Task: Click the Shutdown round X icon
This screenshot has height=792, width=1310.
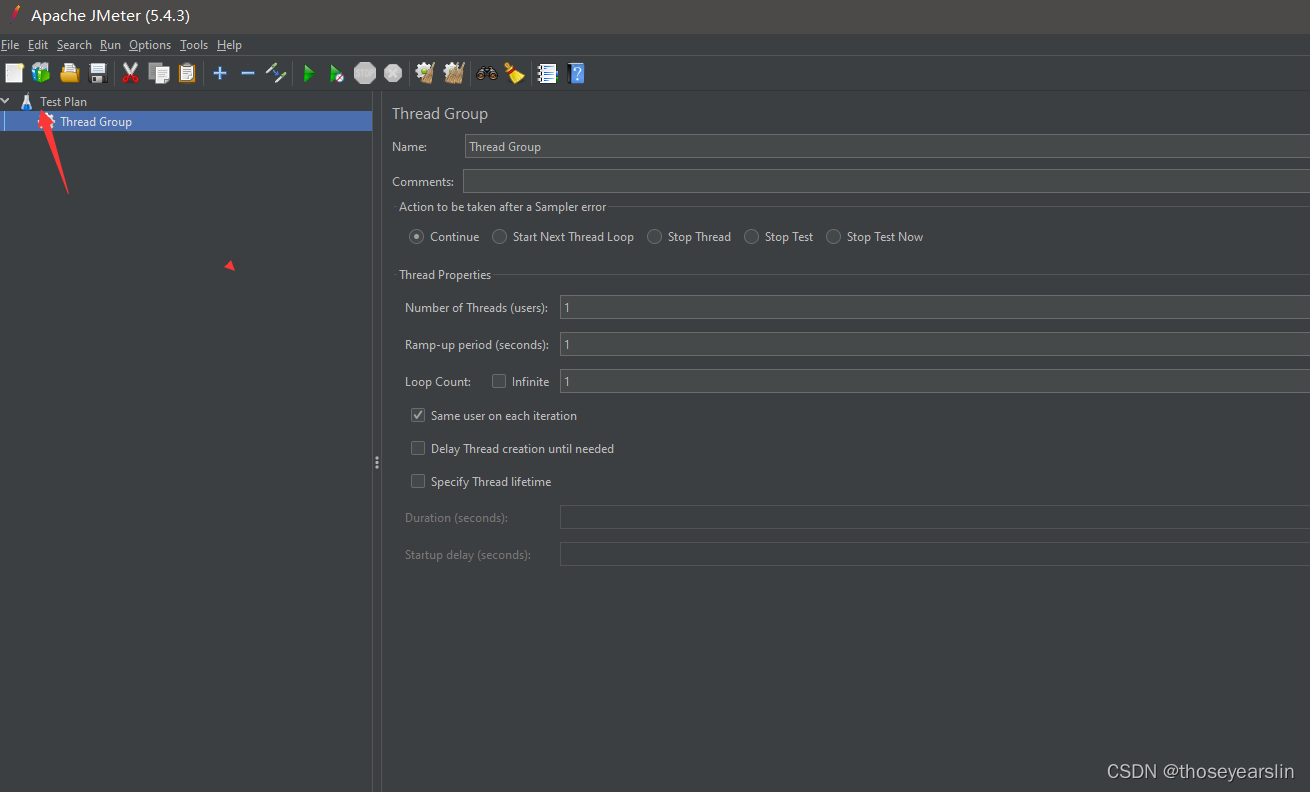Action: [393, 73]
